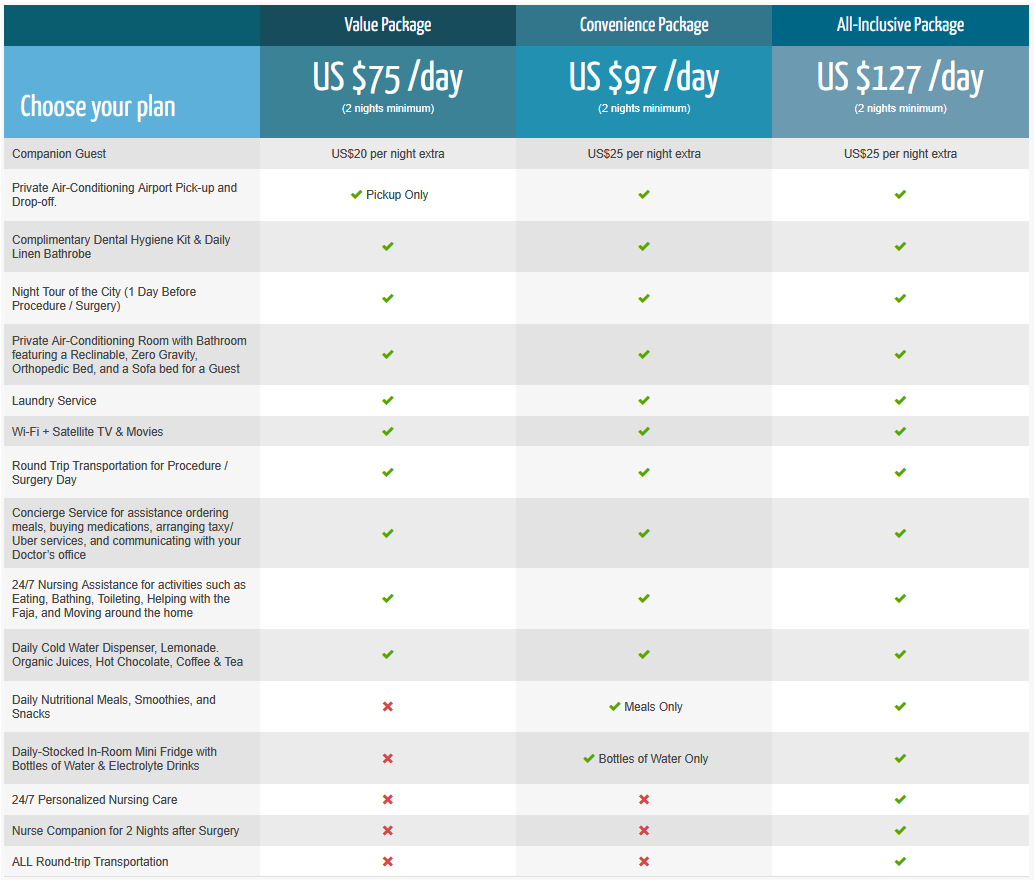The width and height of the screenshot is (1034, 880).
Task: Click All-Inclusive checkmark for ALL Round-trip Transportation
Action: [900, 862]
